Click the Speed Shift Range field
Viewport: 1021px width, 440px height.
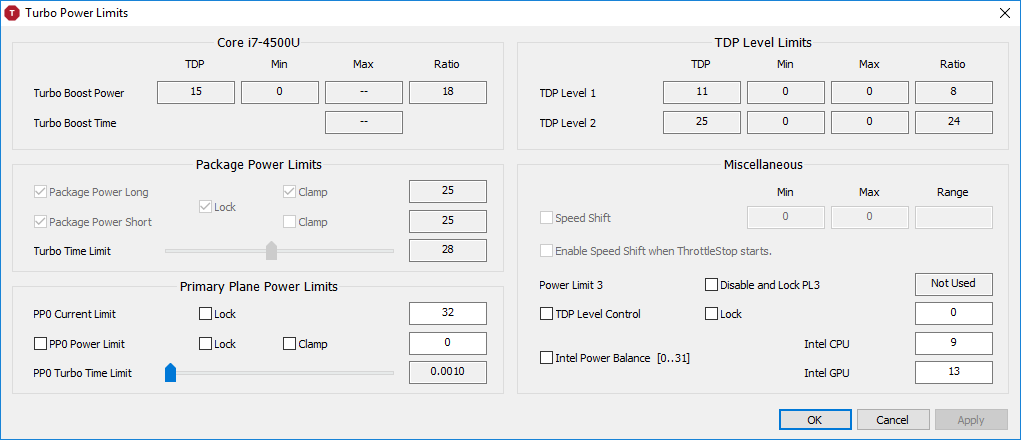pyautogui.click(x=954, y=217)
